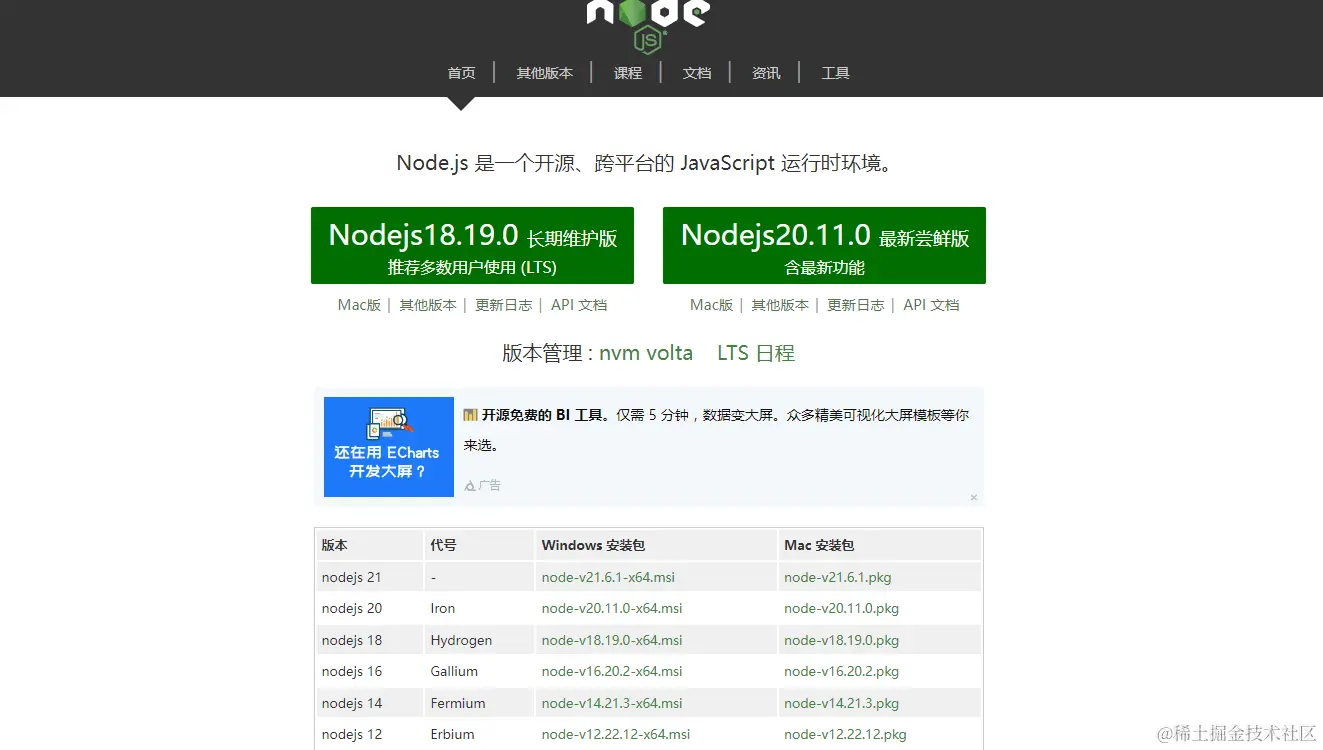1323x750 pixels.
Task: Download node-v20.11.0.pkg Mac installer
Action: 842,608
